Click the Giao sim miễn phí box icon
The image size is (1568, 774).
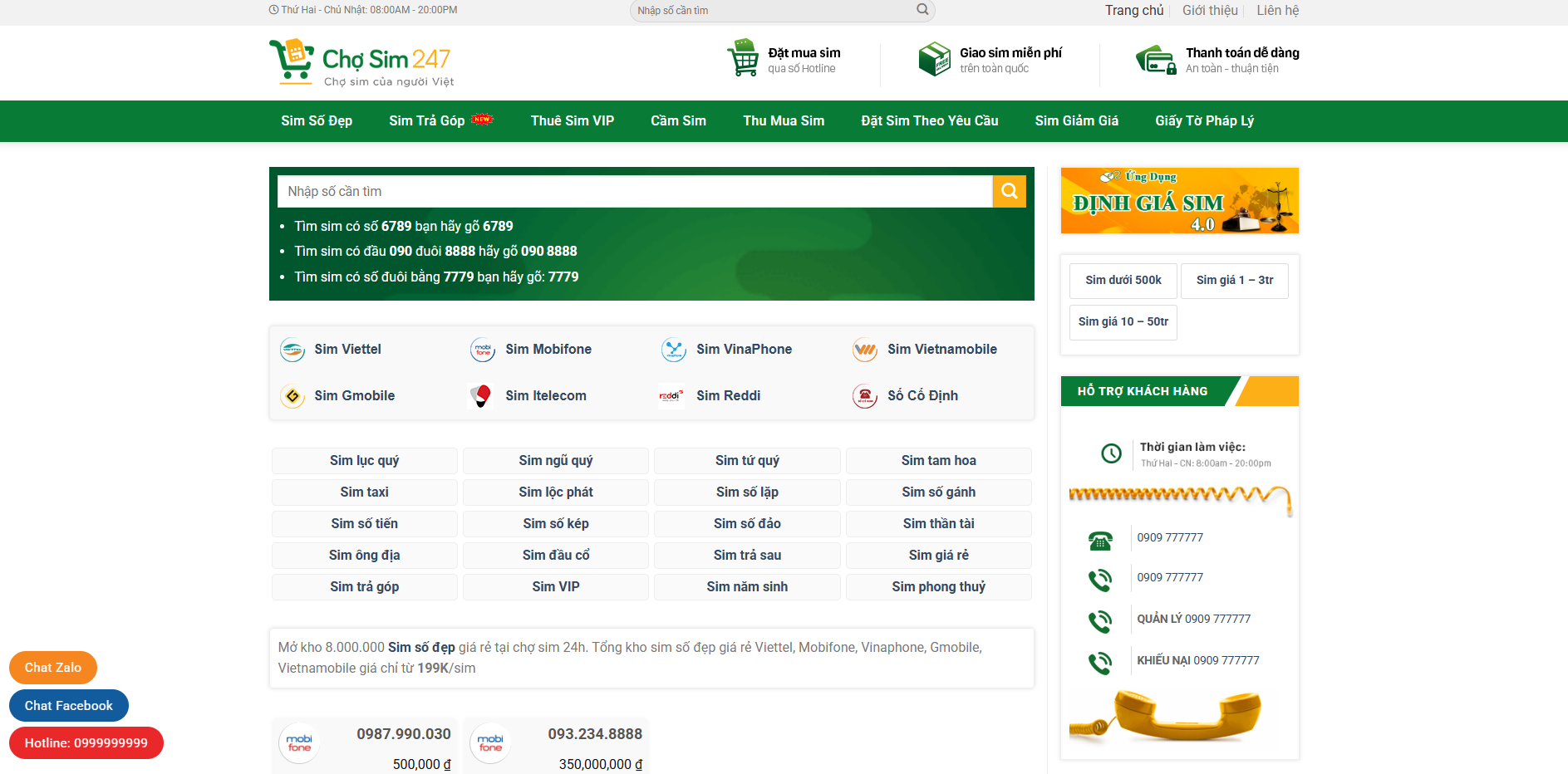(x=934, y=59)
